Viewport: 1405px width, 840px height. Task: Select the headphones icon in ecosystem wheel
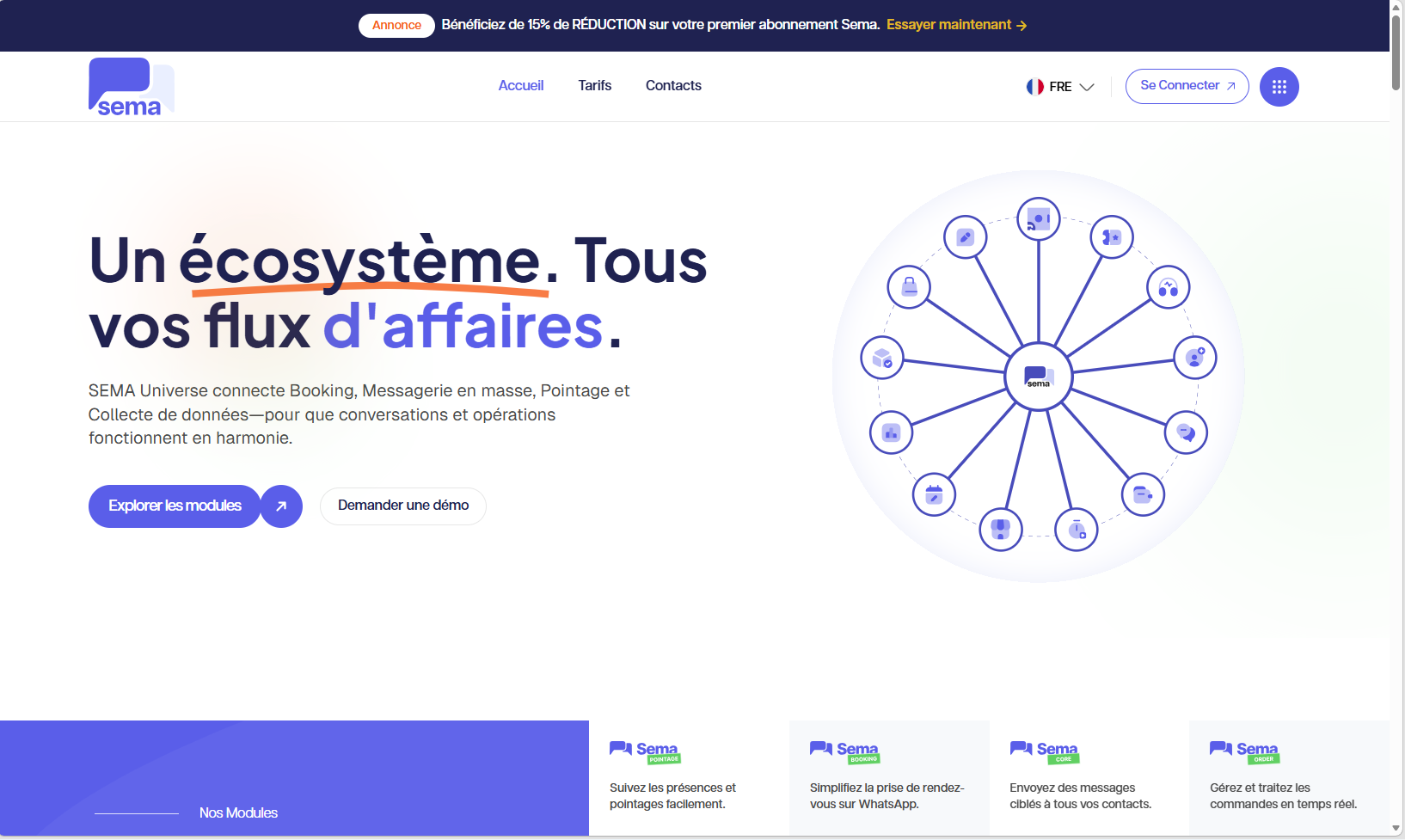1168,287
